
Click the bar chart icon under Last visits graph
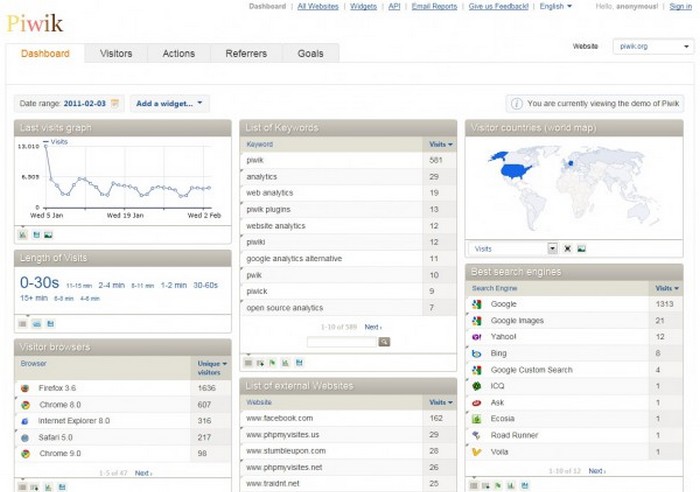pos(23,235)
